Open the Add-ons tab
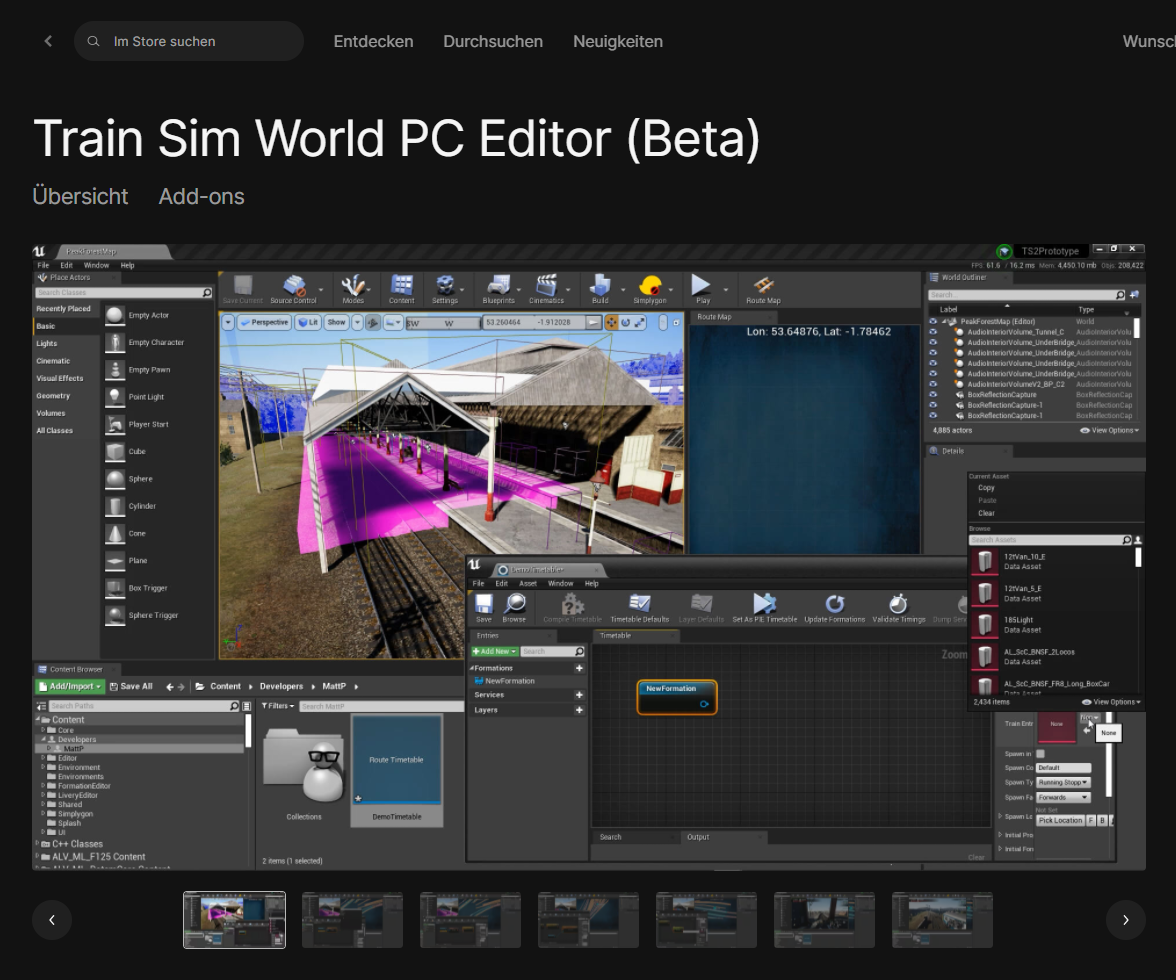 (201, 196)
